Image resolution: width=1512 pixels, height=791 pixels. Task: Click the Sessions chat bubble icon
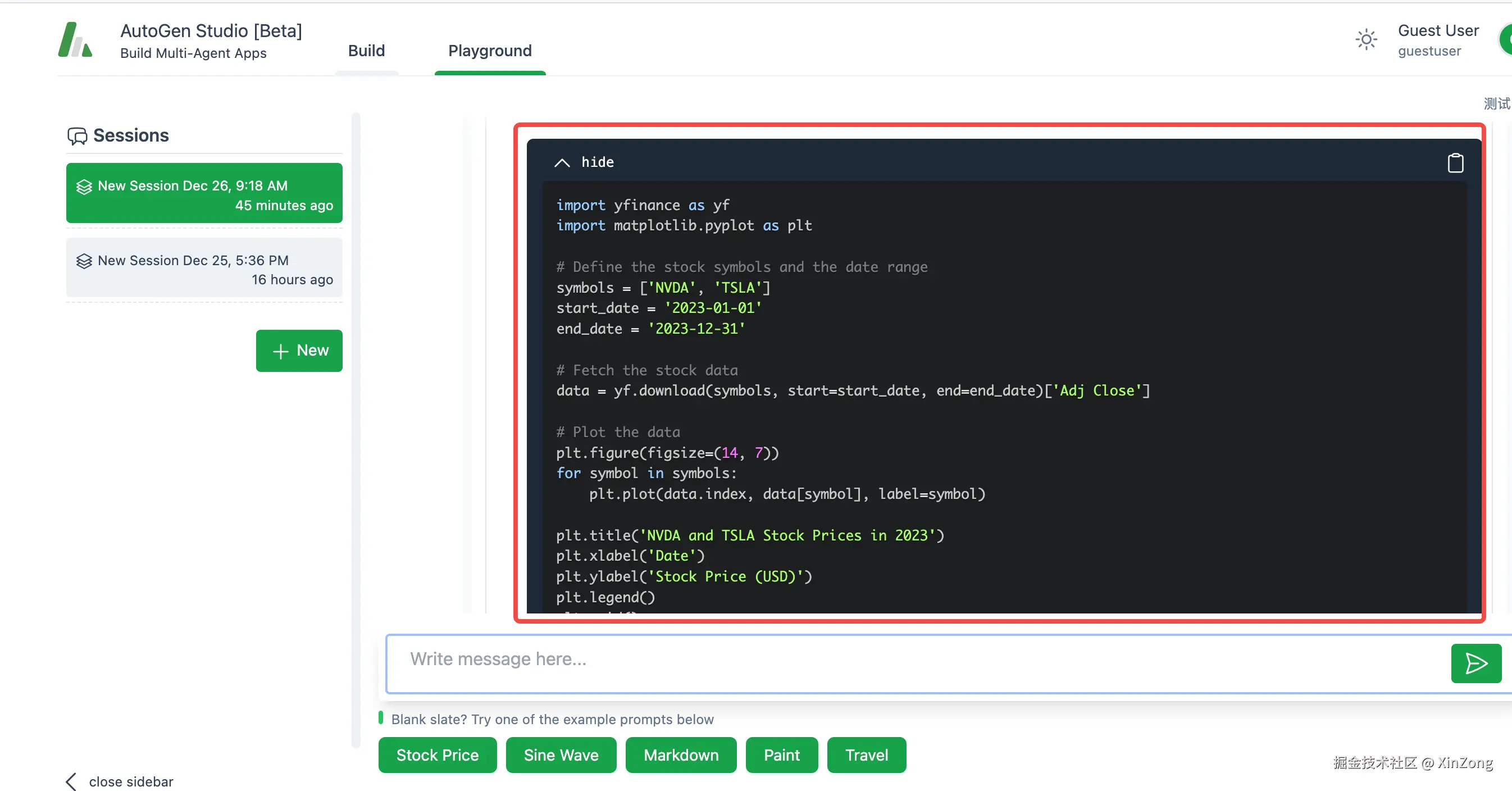tap(77, 135)
